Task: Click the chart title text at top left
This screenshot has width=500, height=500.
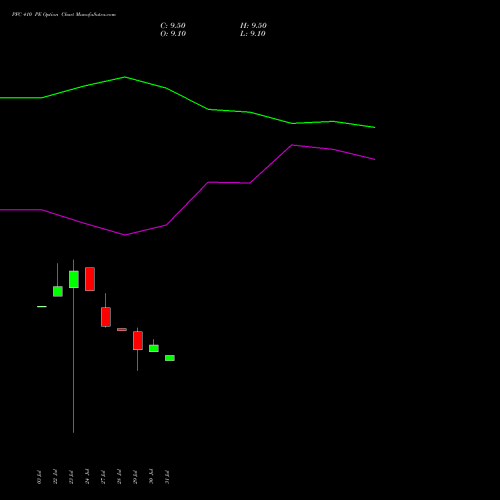Action: pyautogui.click(x=64, y=15)
